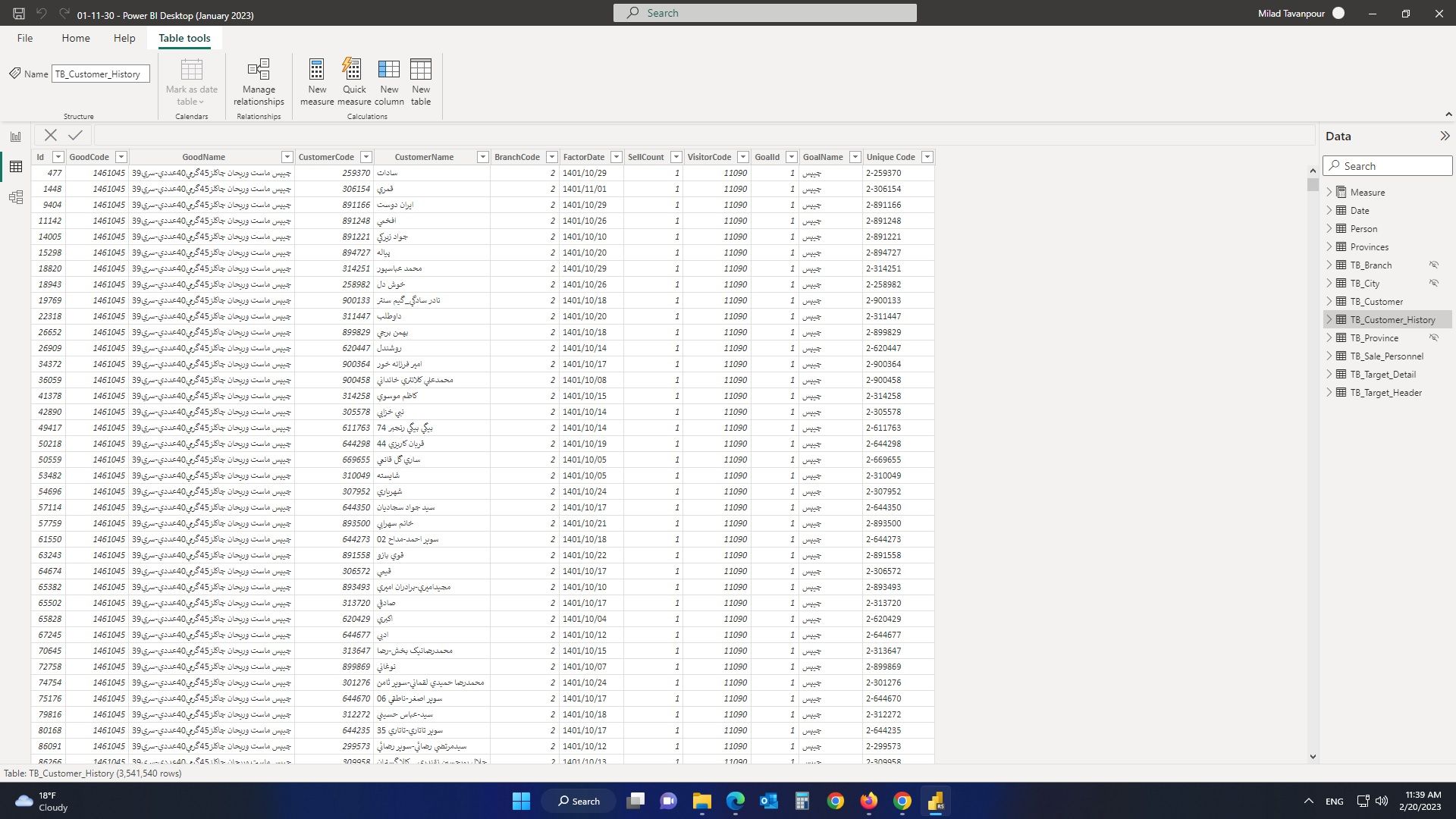The width and height of the screenshot is (1456, 819).
Task: Select TB_Target_Header table in Data pane
Action: click(x=1385, y=392)
